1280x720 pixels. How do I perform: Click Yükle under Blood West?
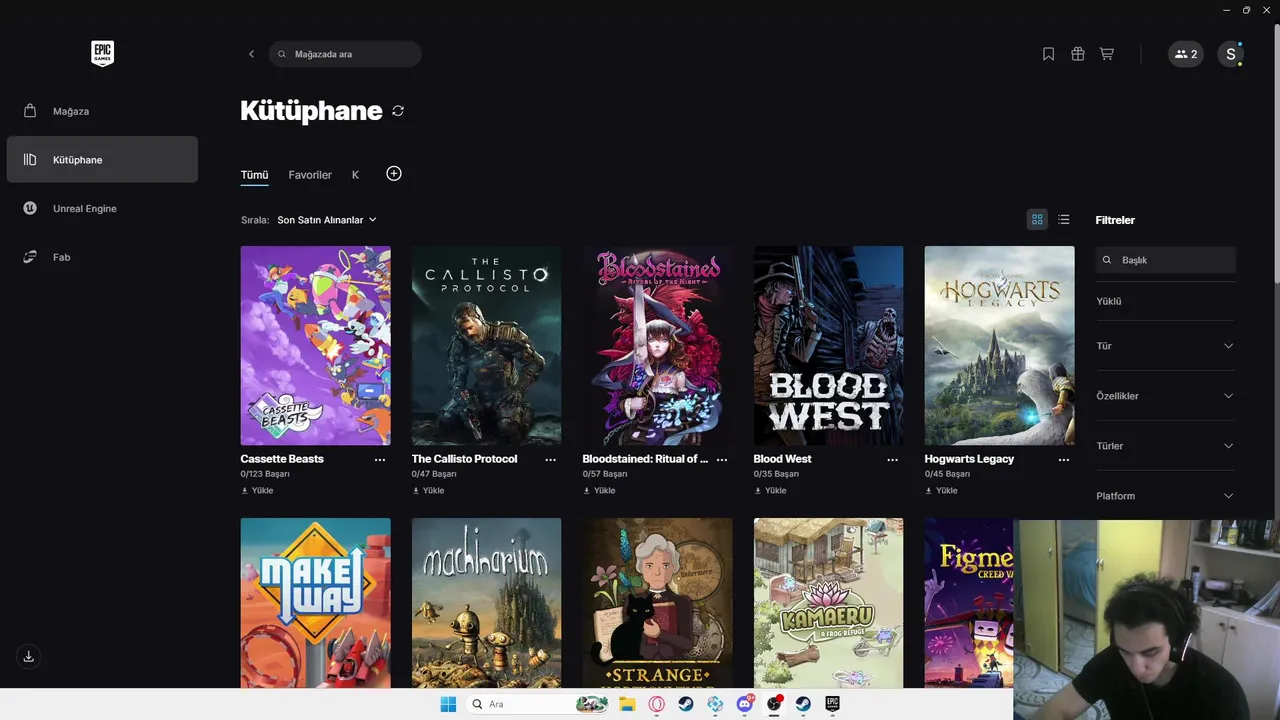[x=770, y=491]
